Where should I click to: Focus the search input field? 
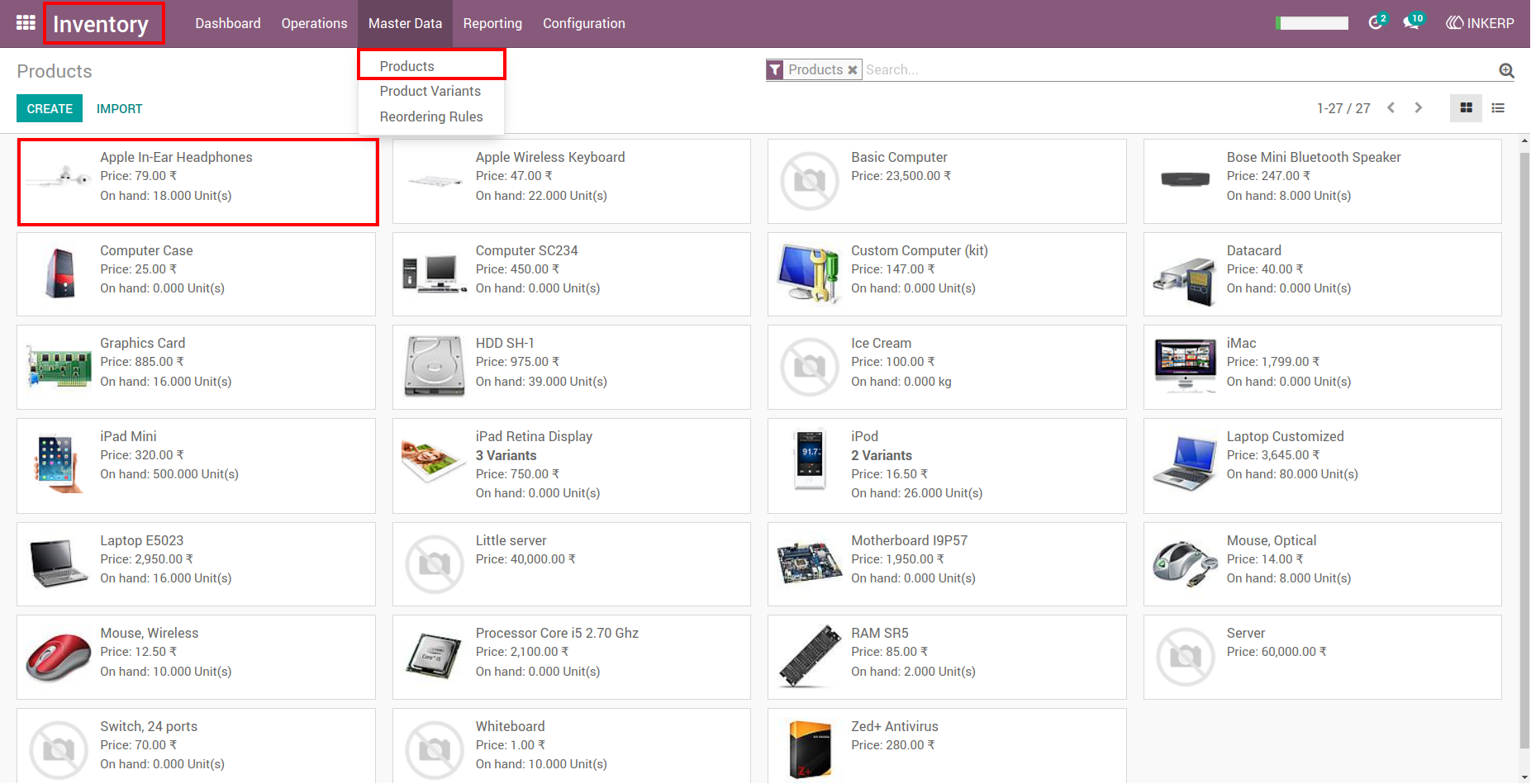pos(1180,70)
